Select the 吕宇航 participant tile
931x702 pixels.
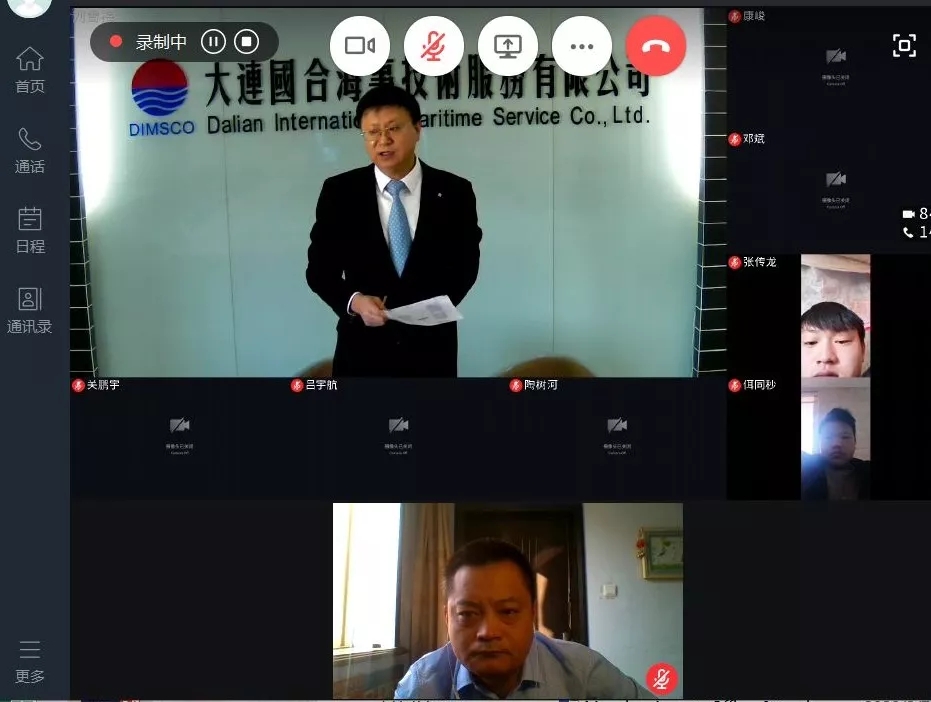[398, 439]
